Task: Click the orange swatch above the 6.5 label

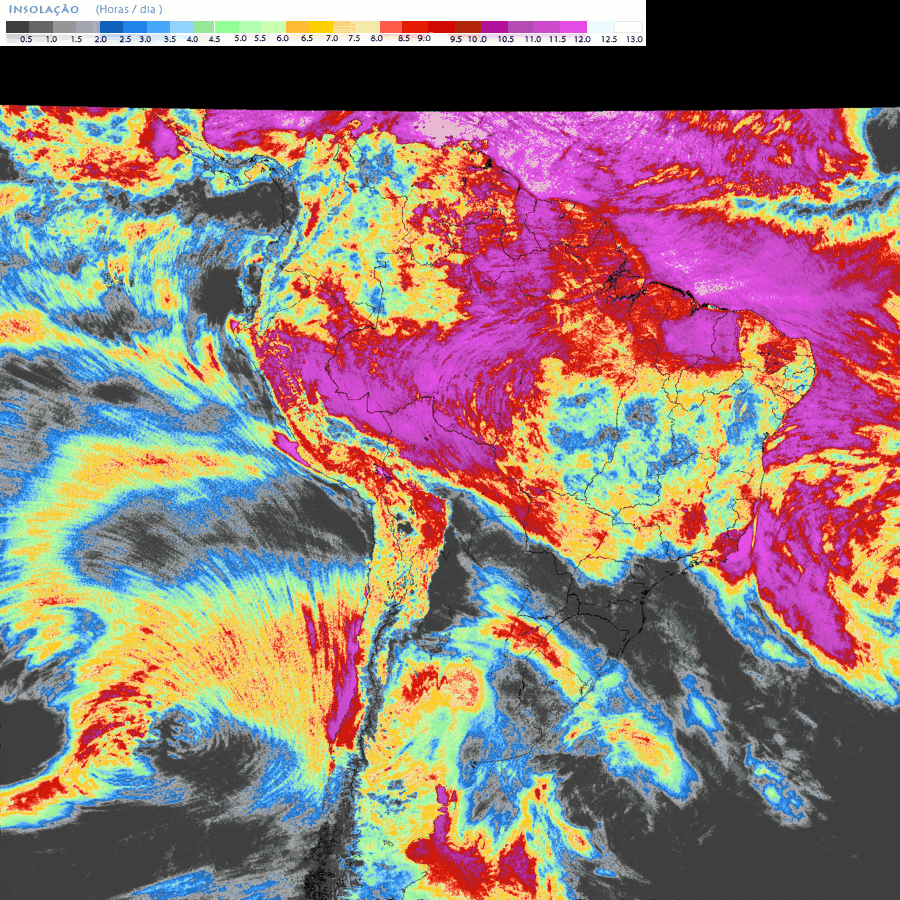Action: pyautogui.click(x=297, y=27)
